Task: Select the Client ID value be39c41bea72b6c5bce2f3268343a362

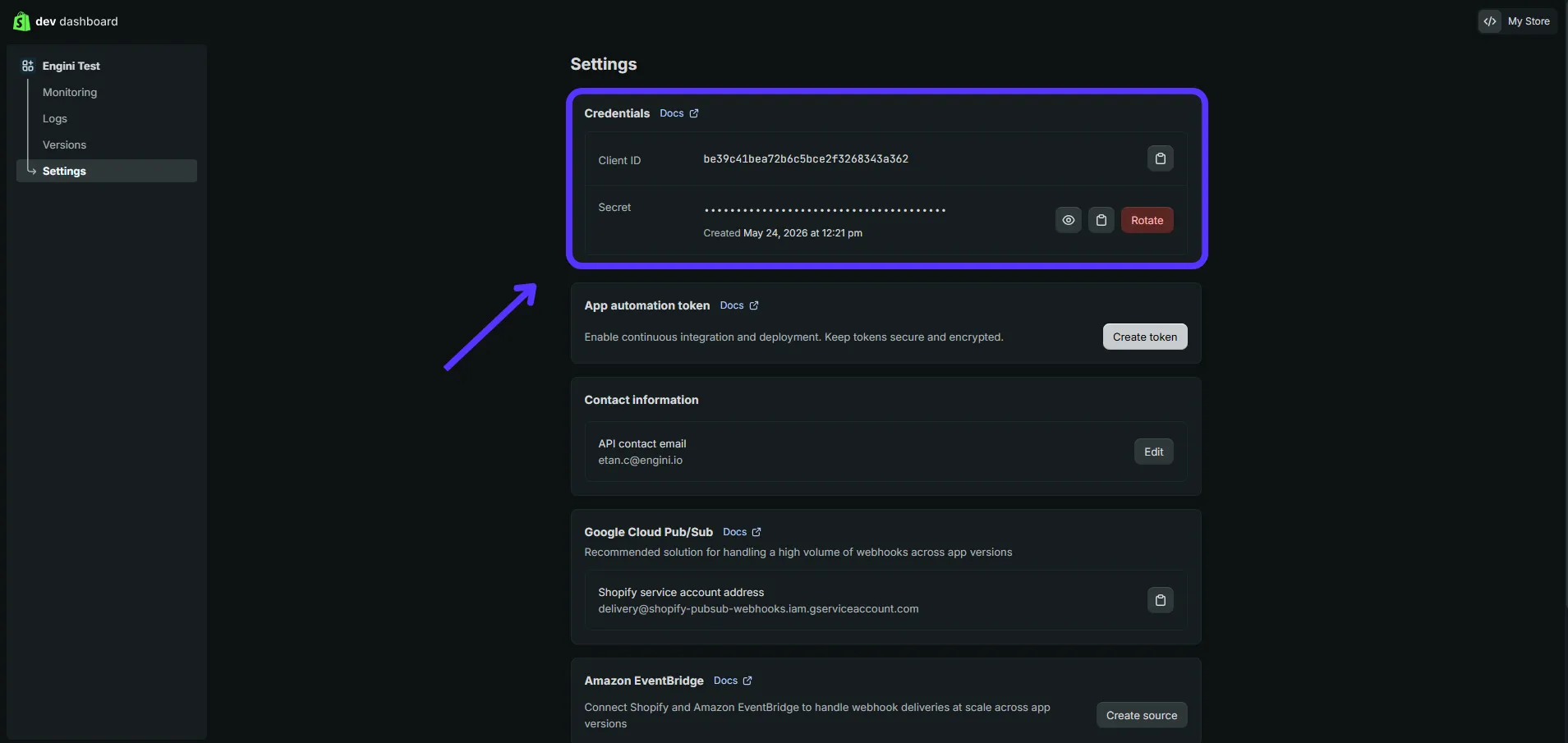Action: click(806, 159)
